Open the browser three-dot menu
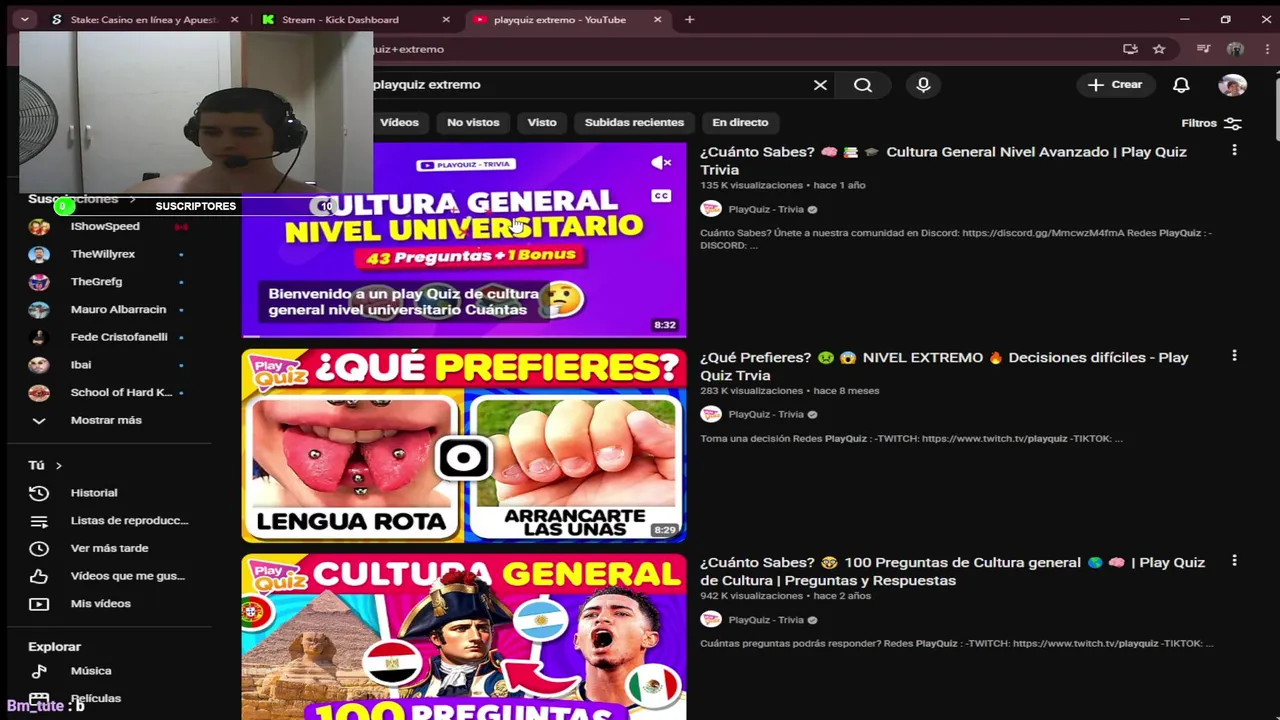 (x=1266, y=49)
